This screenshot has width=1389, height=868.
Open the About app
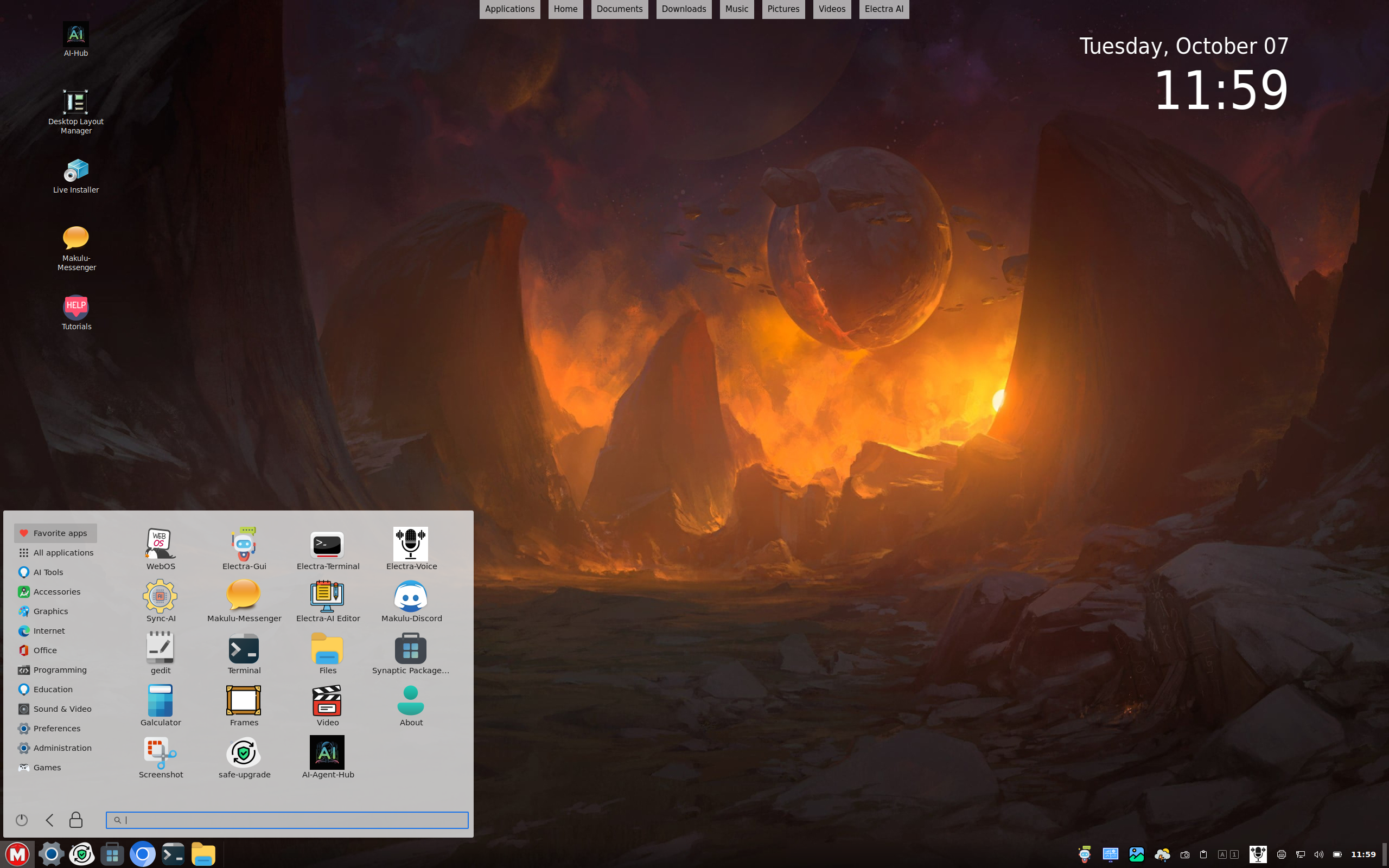coord(411,706)
